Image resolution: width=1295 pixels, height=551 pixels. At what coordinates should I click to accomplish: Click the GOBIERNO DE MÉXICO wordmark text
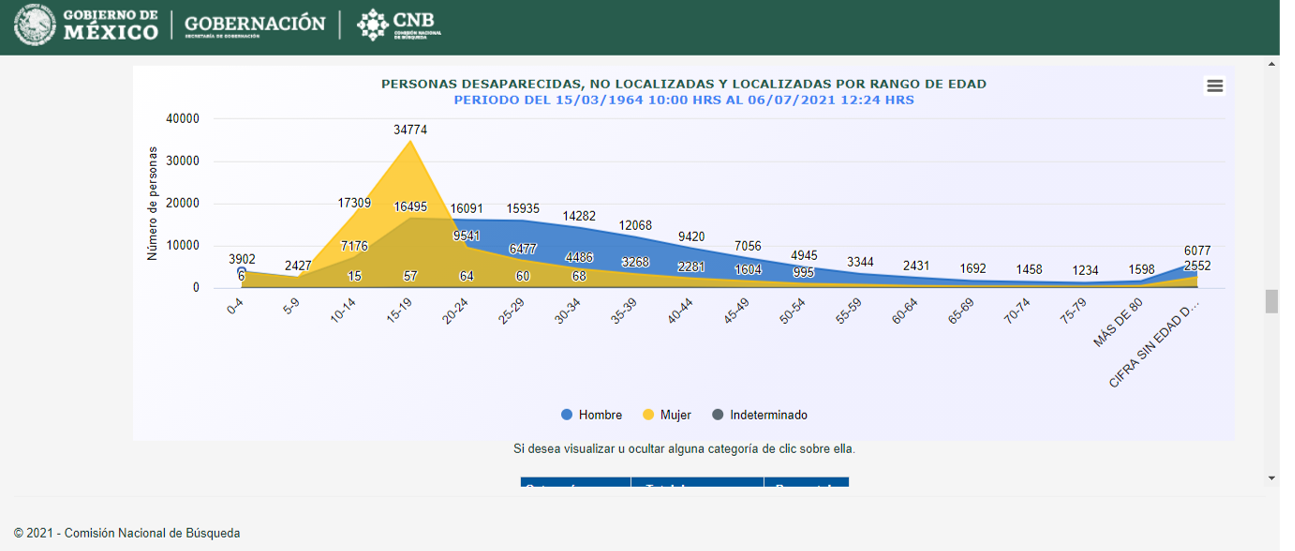click(110, 25)
